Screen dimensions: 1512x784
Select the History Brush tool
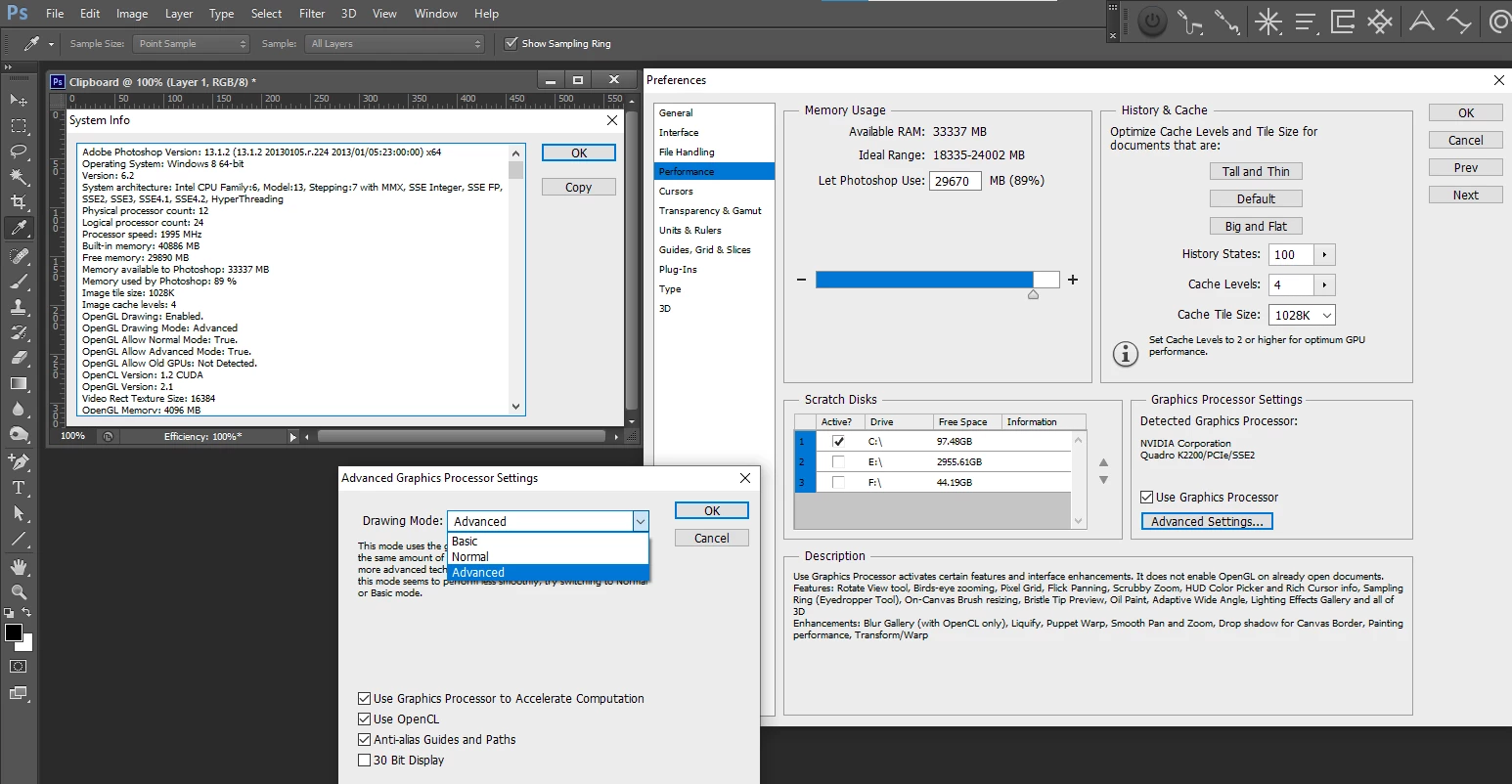(19, 332)
